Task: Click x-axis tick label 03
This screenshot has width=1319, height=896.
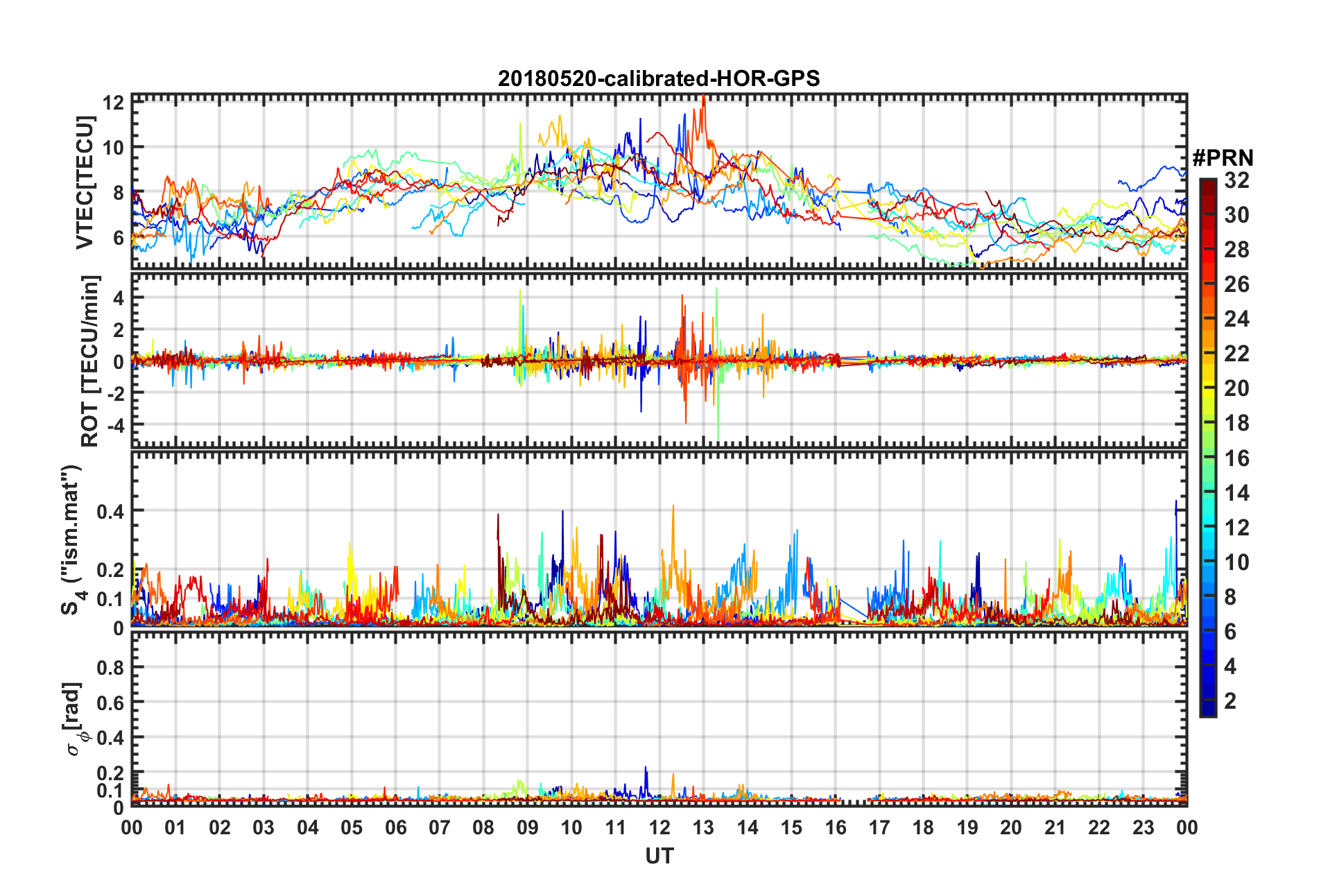Action: 264,827
